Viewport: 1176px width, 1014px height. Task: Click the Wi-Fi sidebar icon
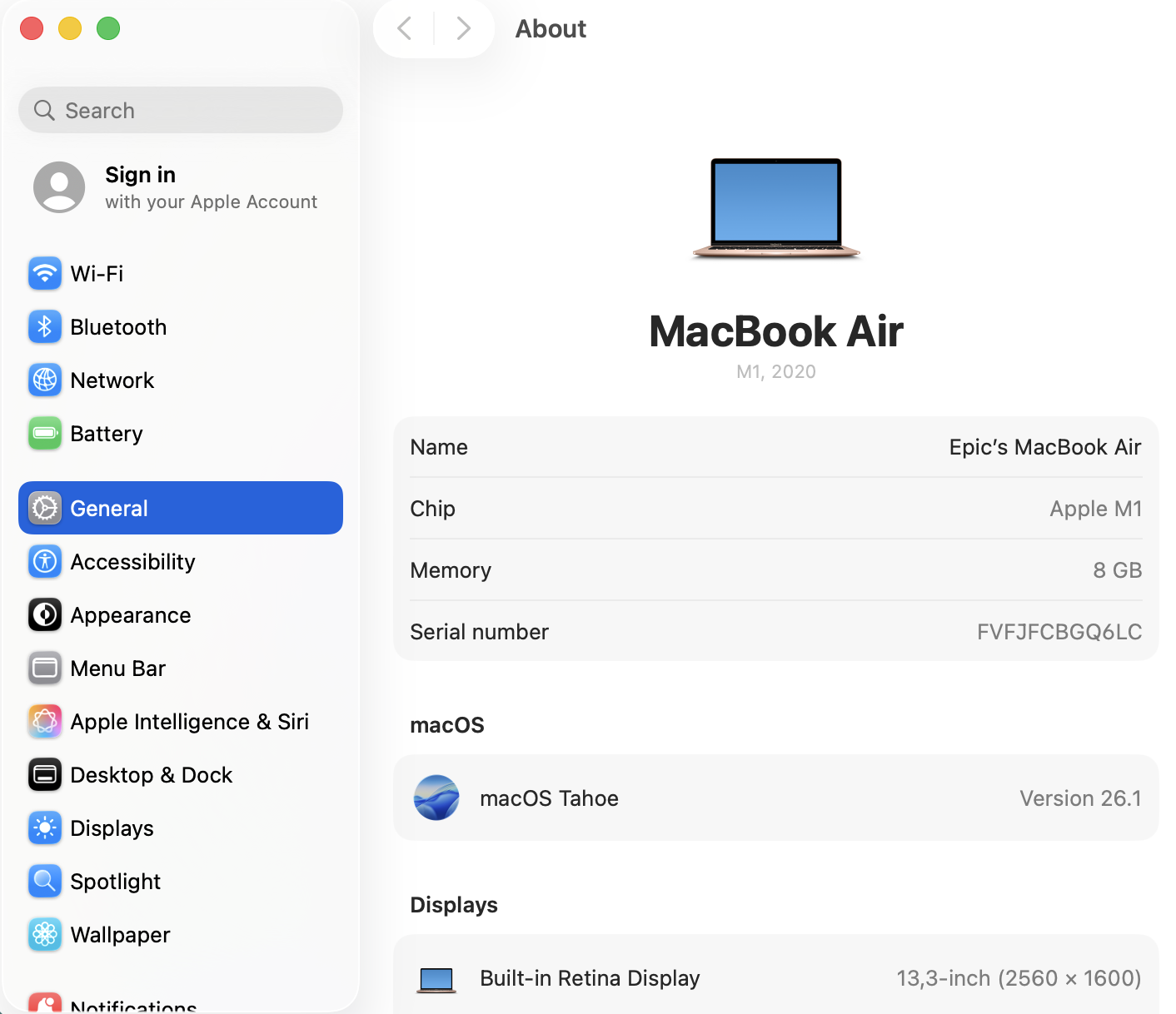tap(45, 273)
